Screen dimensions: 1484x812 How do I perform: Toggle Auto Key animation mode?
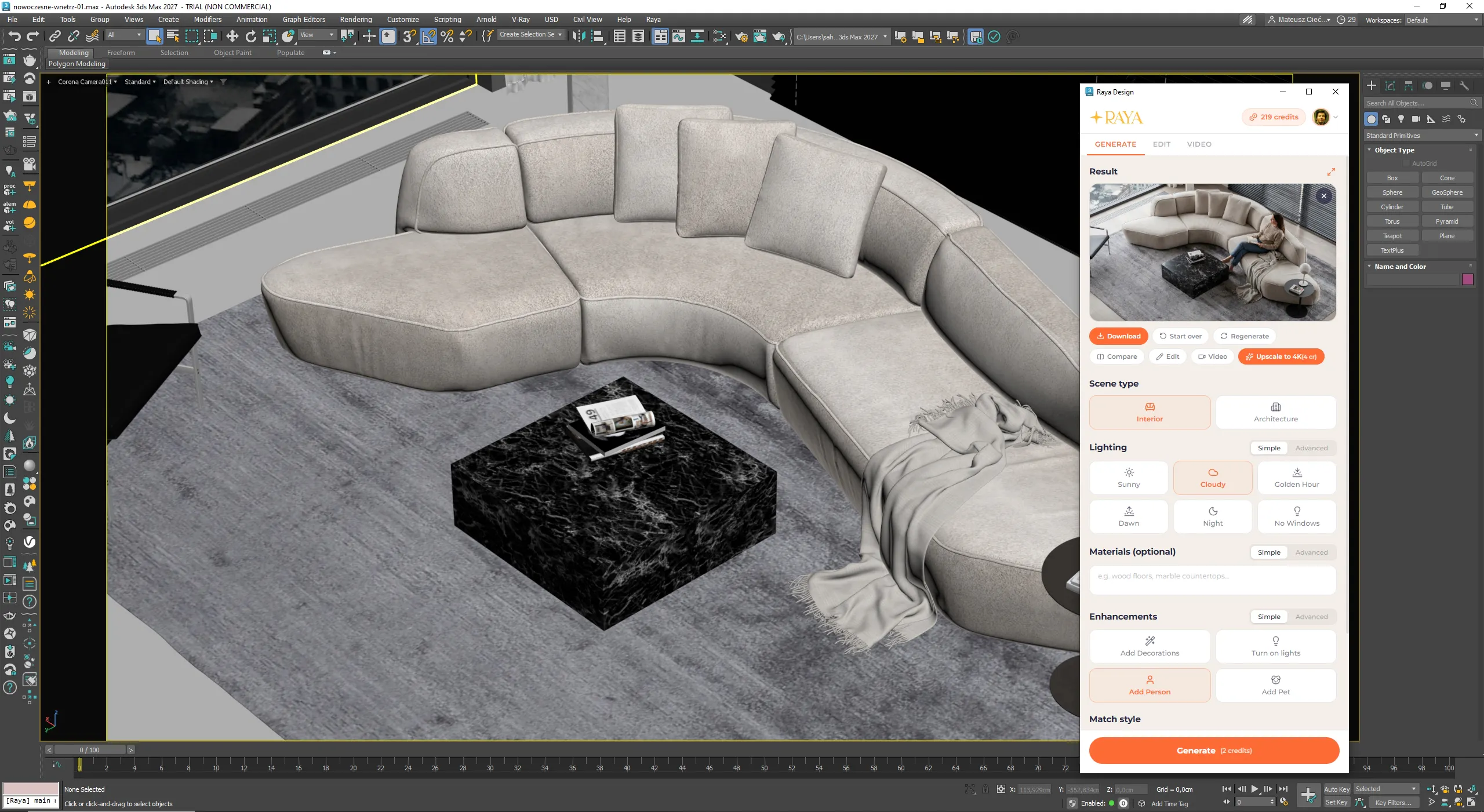(1337, 789)
